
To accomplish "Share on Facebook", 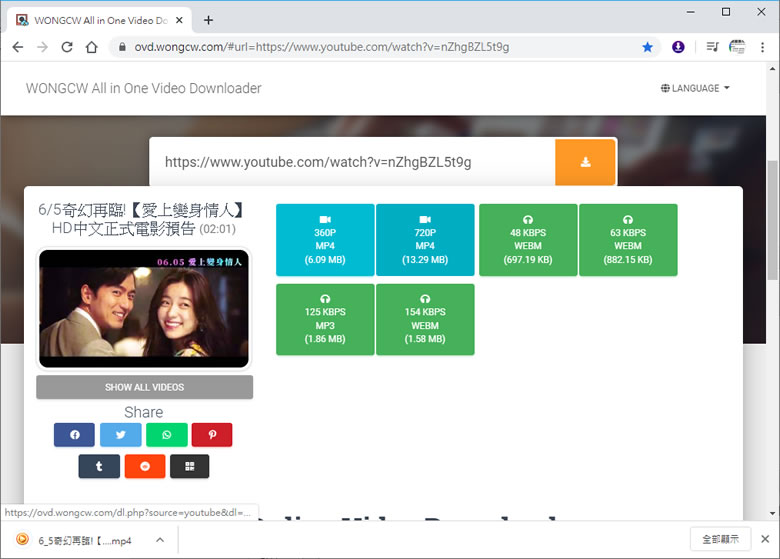I will 74,435.
